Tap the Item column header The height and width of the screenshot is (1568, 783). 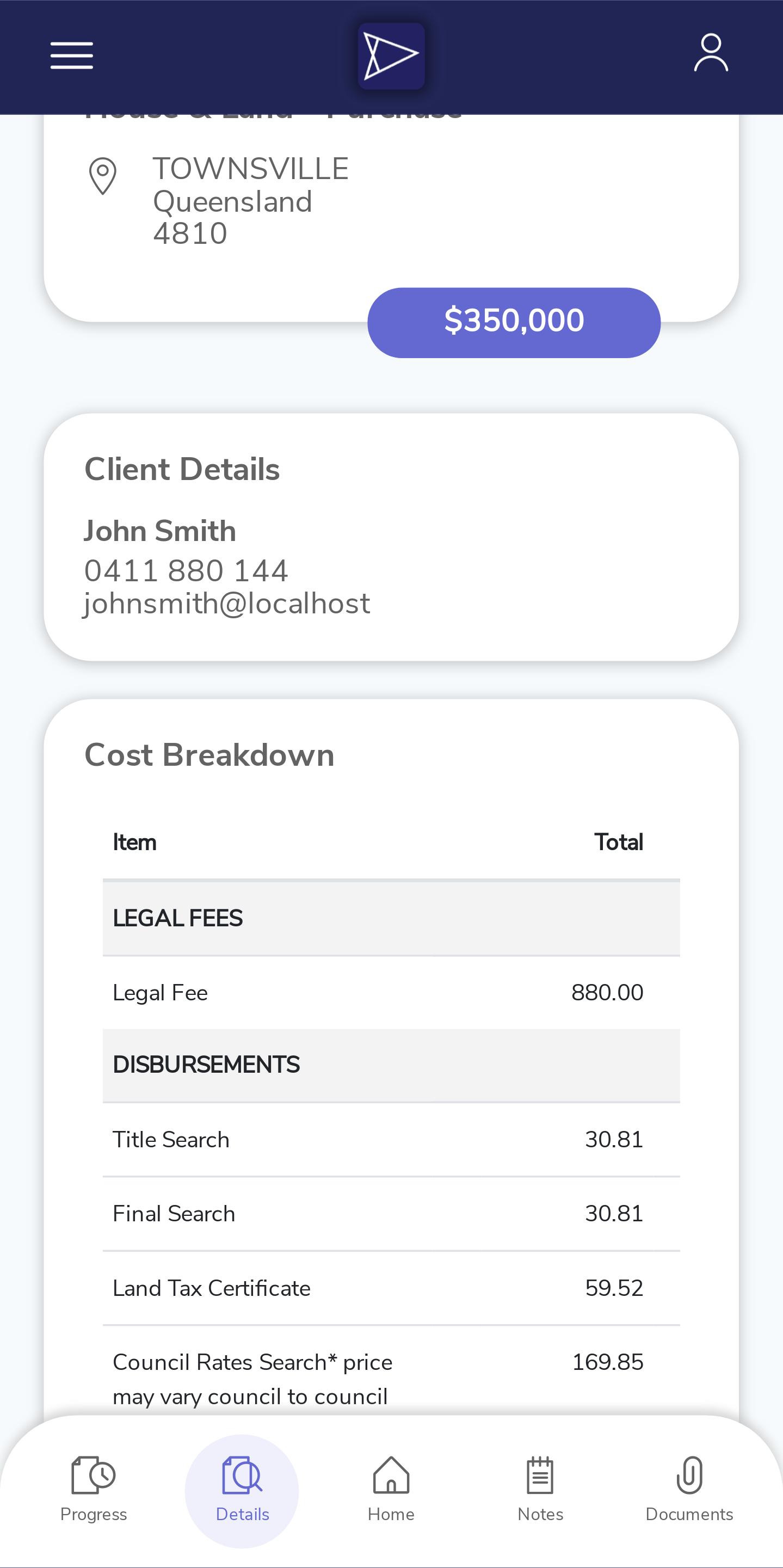tap(134, 843)
